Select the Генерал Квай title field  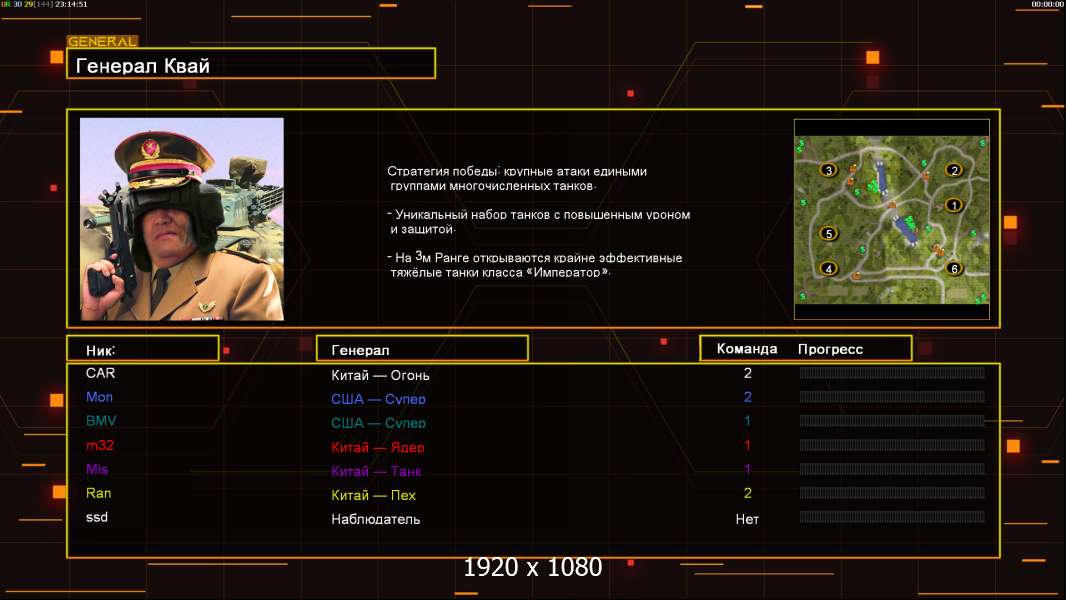[x=251, y=64]
